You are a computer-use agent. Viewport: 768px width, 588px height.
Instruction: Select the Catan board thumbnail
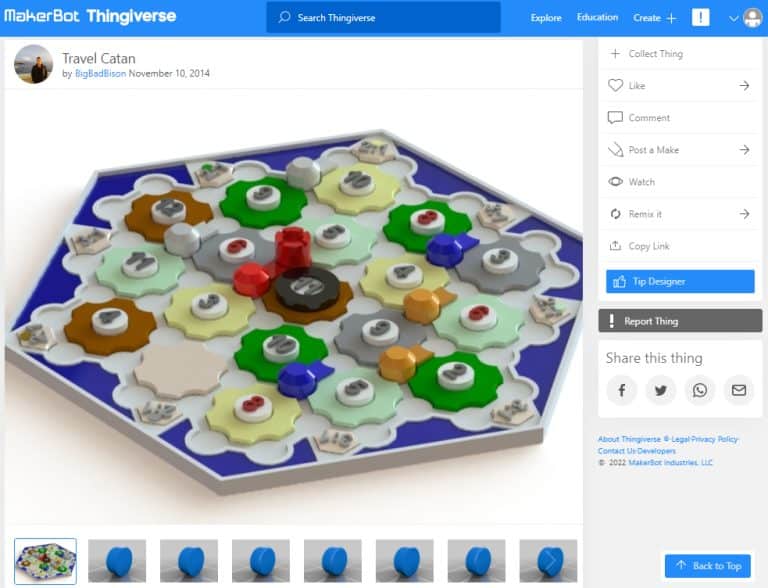46,561
